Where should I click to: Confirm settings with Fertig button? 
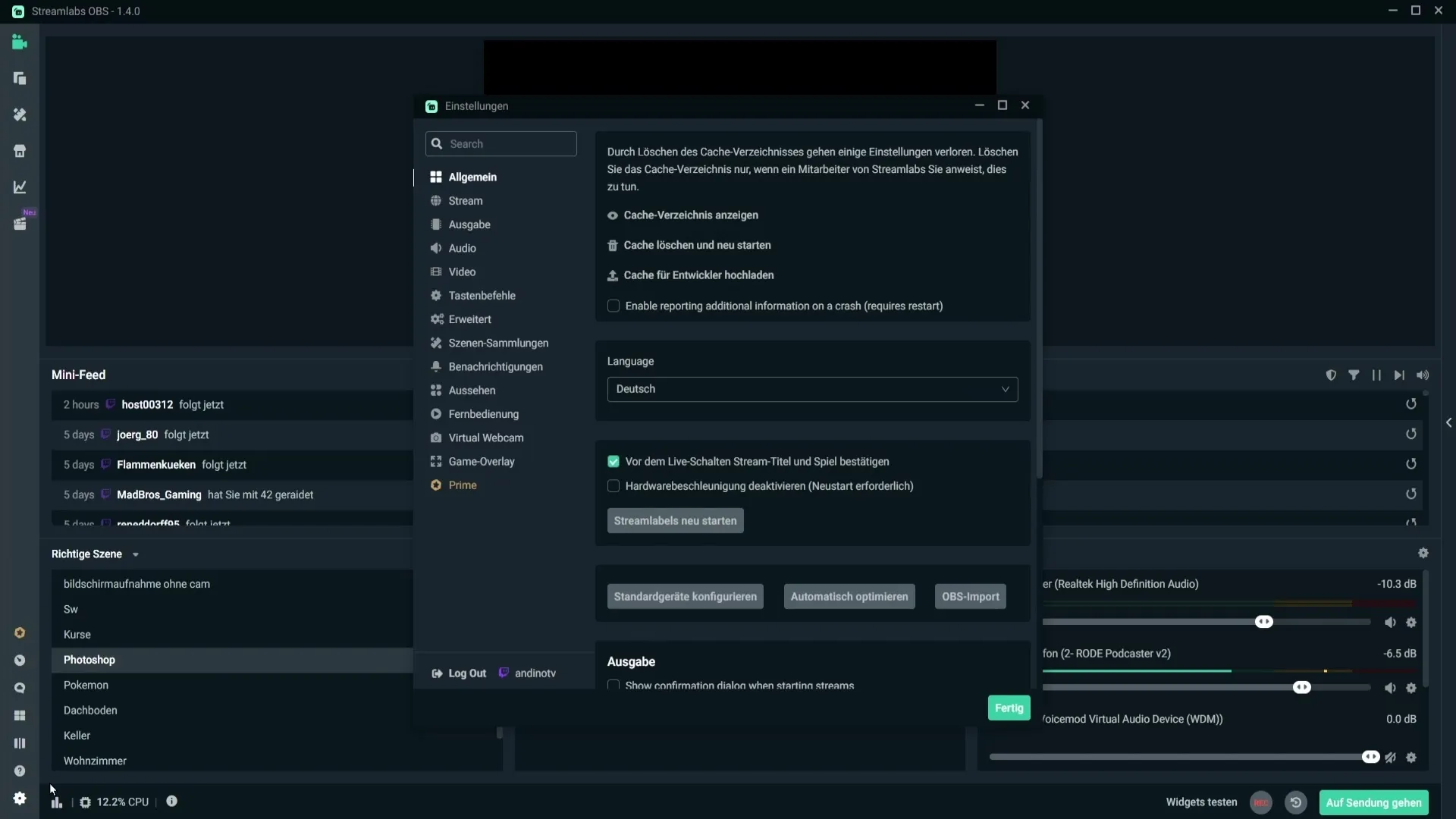coord(1009,708)
